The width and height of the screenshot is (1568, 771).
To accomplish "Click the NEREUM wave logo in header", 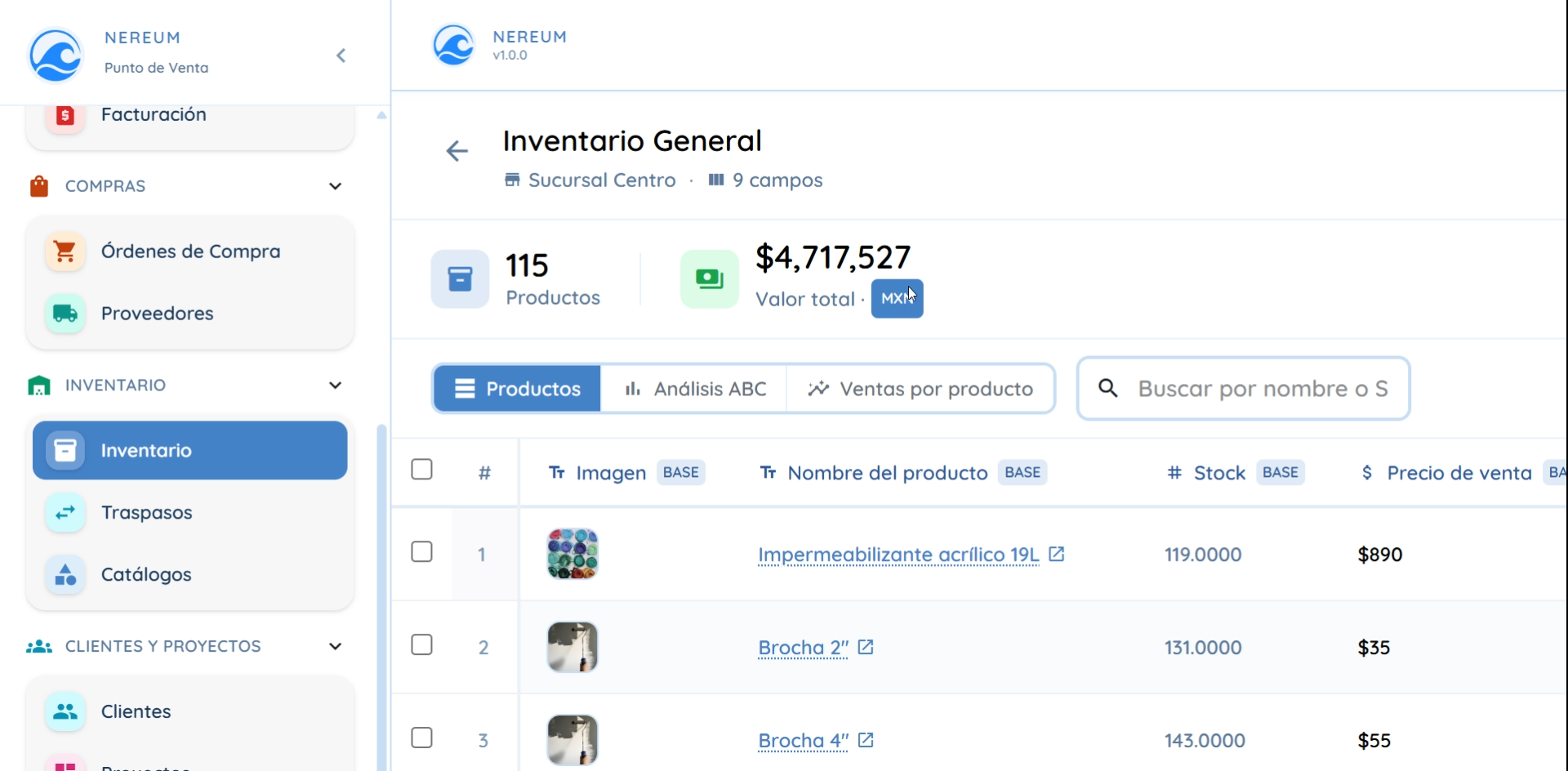I will coord(453,45).
